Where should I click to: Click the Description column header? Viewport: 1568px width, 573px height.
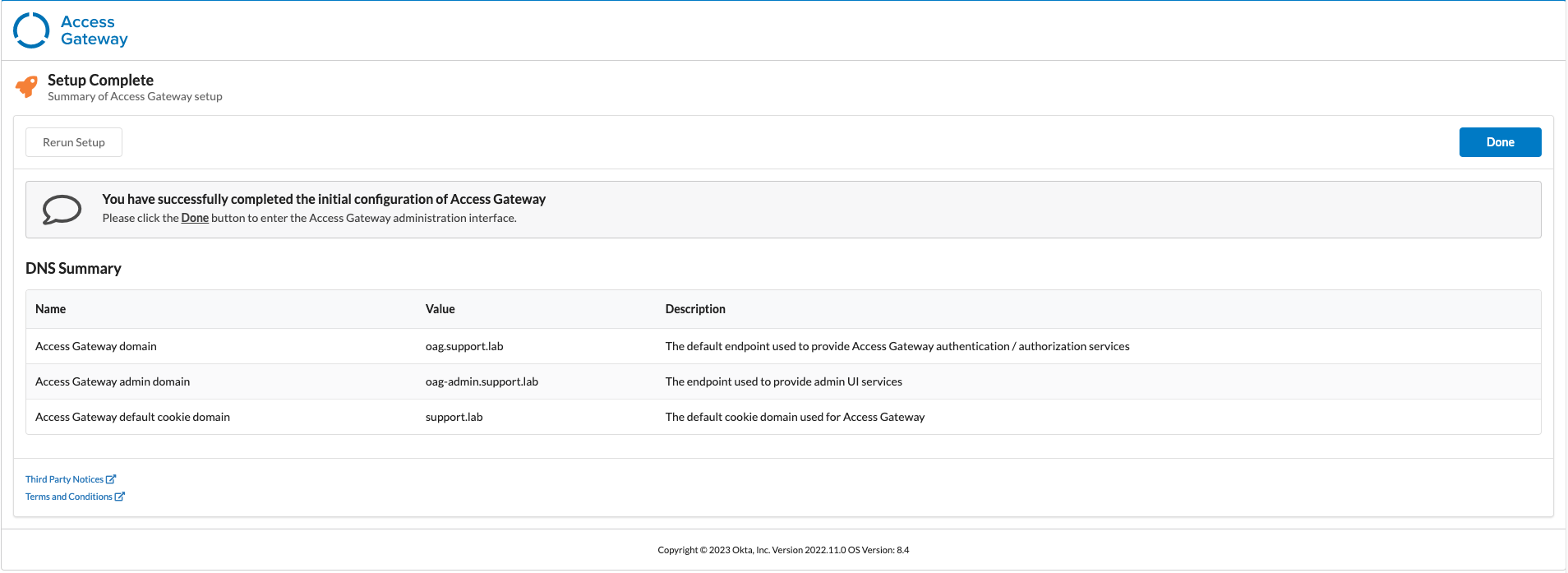coord(695,309)
